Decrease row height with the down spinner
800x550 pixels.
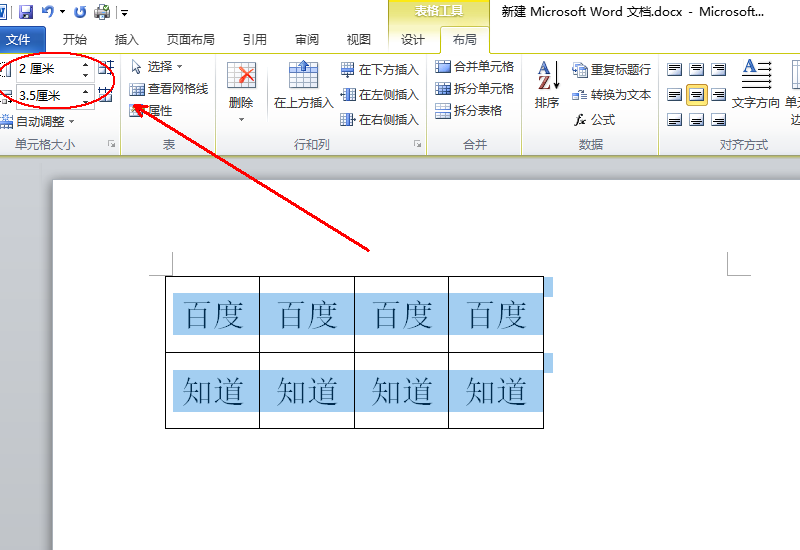click(86, 74)
